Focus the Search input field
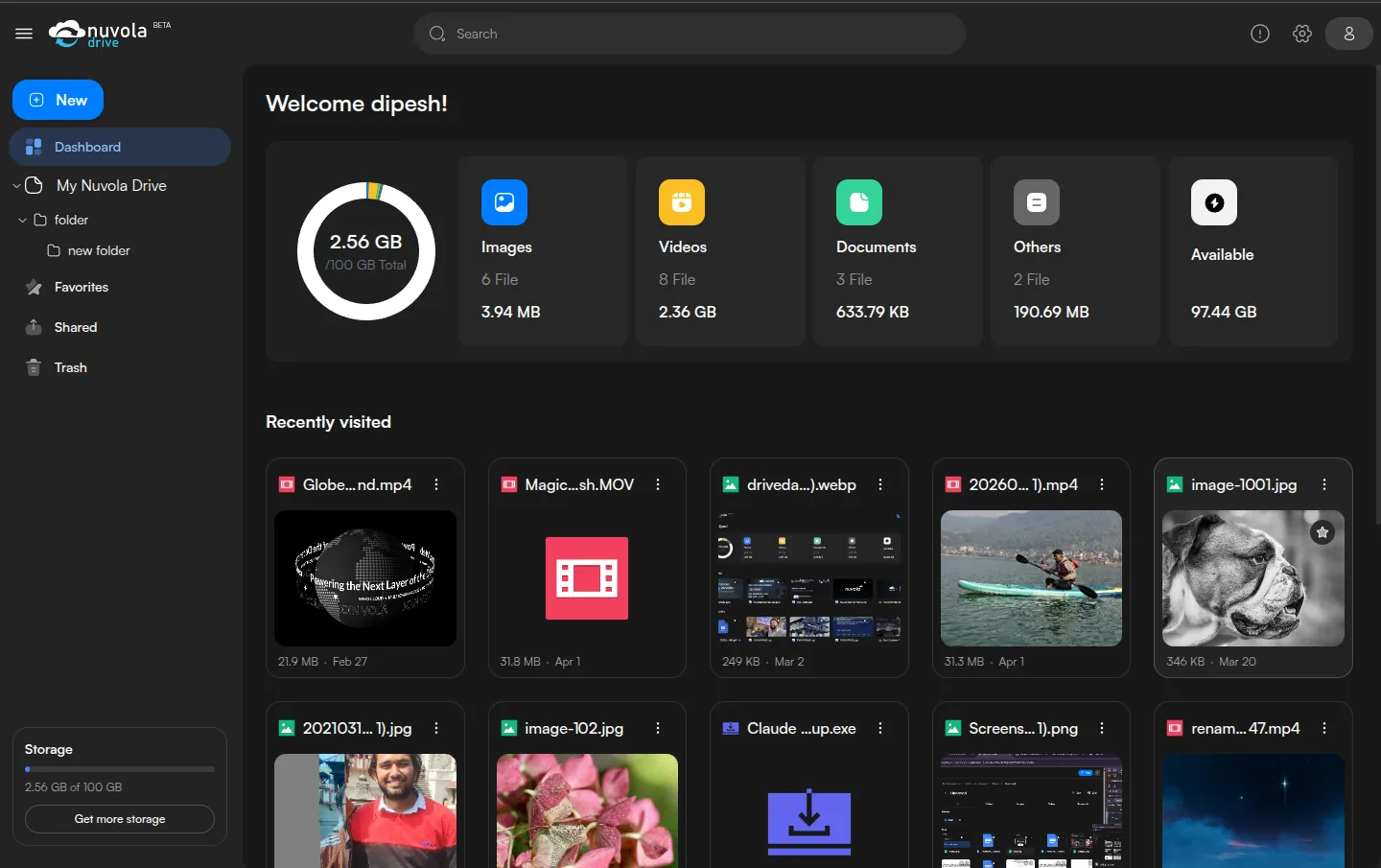 [x=690, y=34]
